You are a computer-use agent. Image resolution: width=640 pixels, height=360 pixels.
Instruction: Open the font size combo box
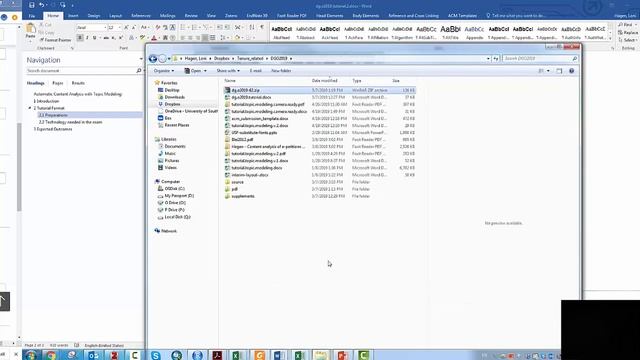tap(114, 27)
